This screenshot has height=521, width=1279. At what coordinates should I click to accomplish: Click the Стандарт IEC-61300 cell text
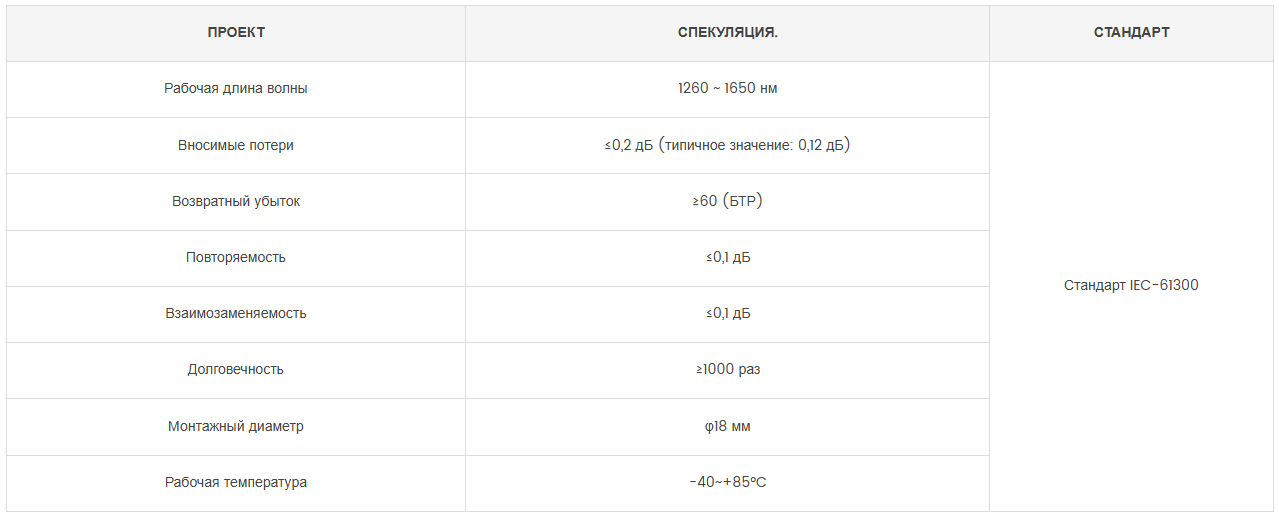tap(1131, 285)
